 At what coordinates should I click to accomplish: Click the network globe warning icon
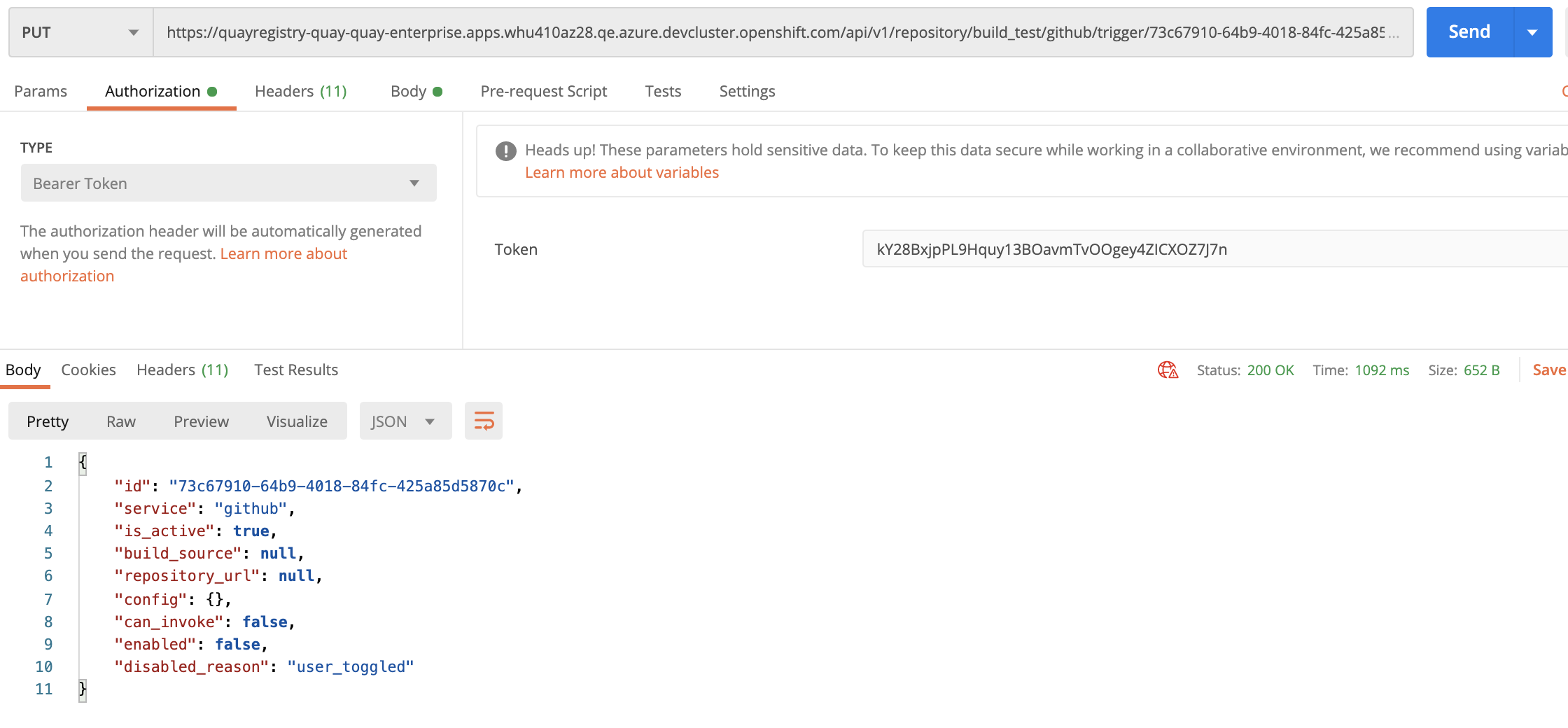(x=1168, y=370)
